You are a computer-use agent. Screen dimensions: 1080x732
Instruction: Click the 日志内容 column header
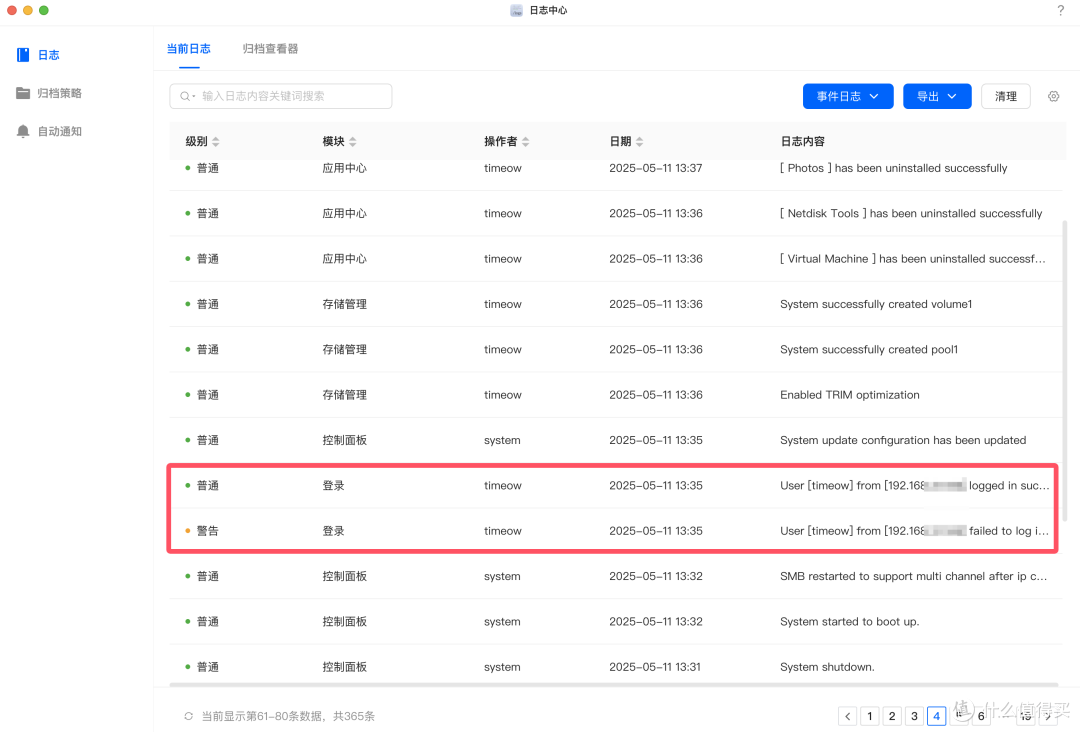[802, 141]
